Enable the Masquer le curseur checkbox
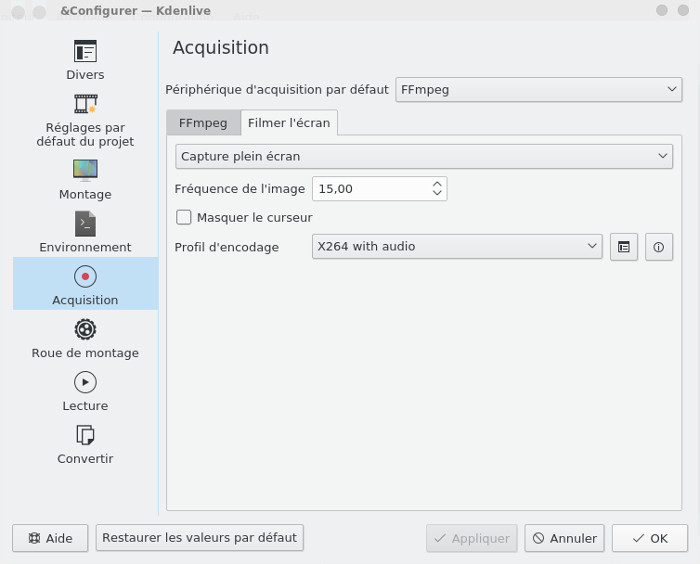This screenshot has width=700, height=564. tap(183, 217)
